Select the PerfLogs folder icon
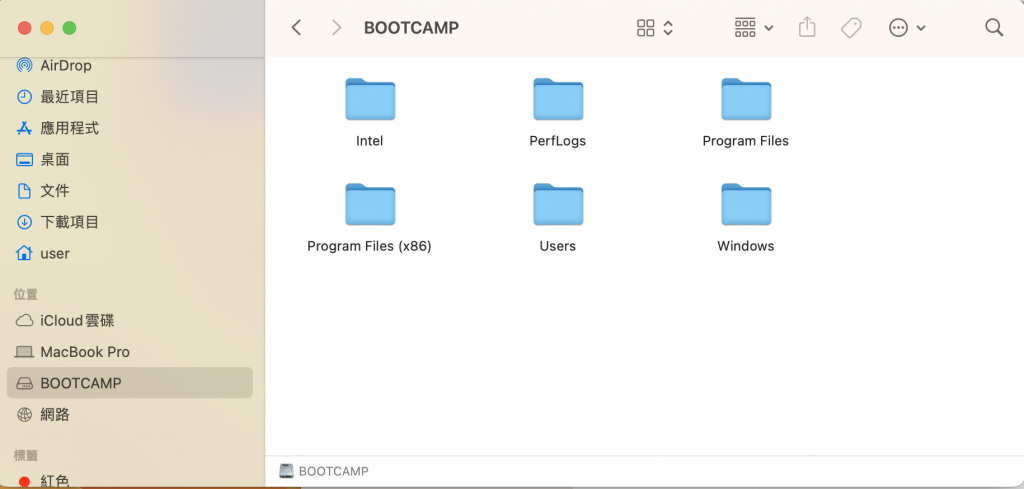Viewport: 1024px width, 489px height. click(x=558, y=100)
